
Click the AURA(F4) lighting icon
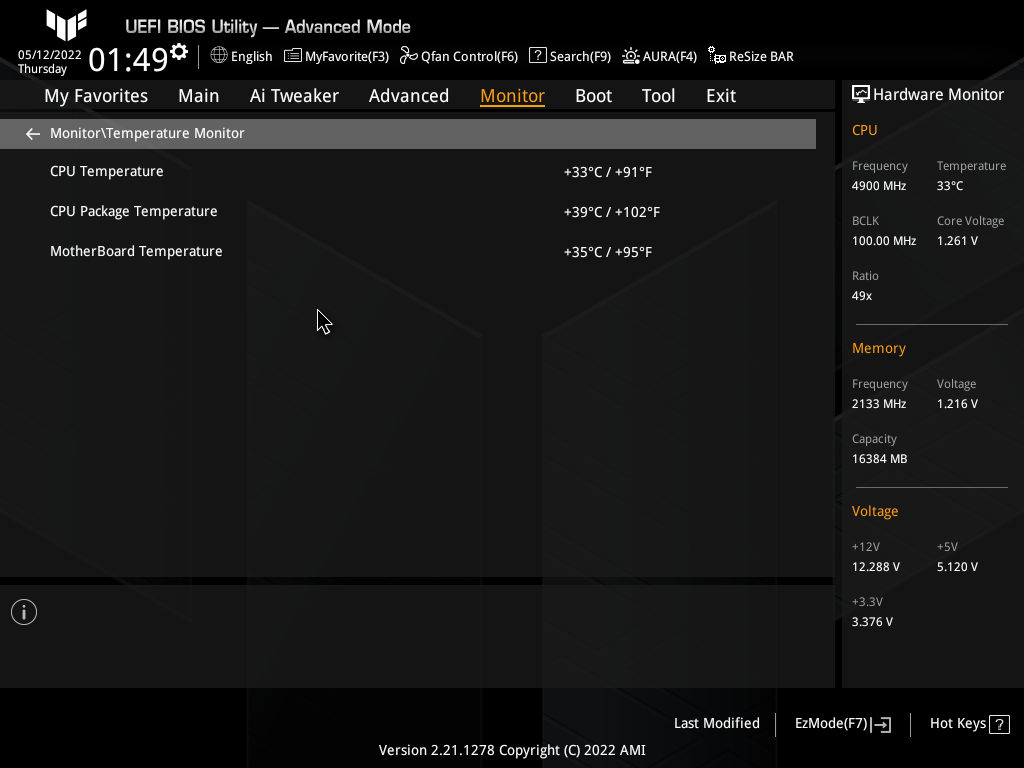(631, 56)
